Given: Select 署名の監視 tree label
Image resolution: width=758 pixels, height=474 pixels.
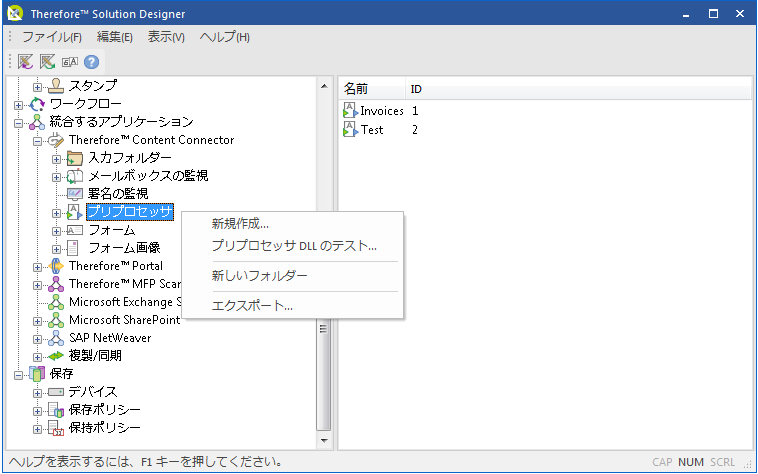Looking at the screenshot, I should 118,194.
